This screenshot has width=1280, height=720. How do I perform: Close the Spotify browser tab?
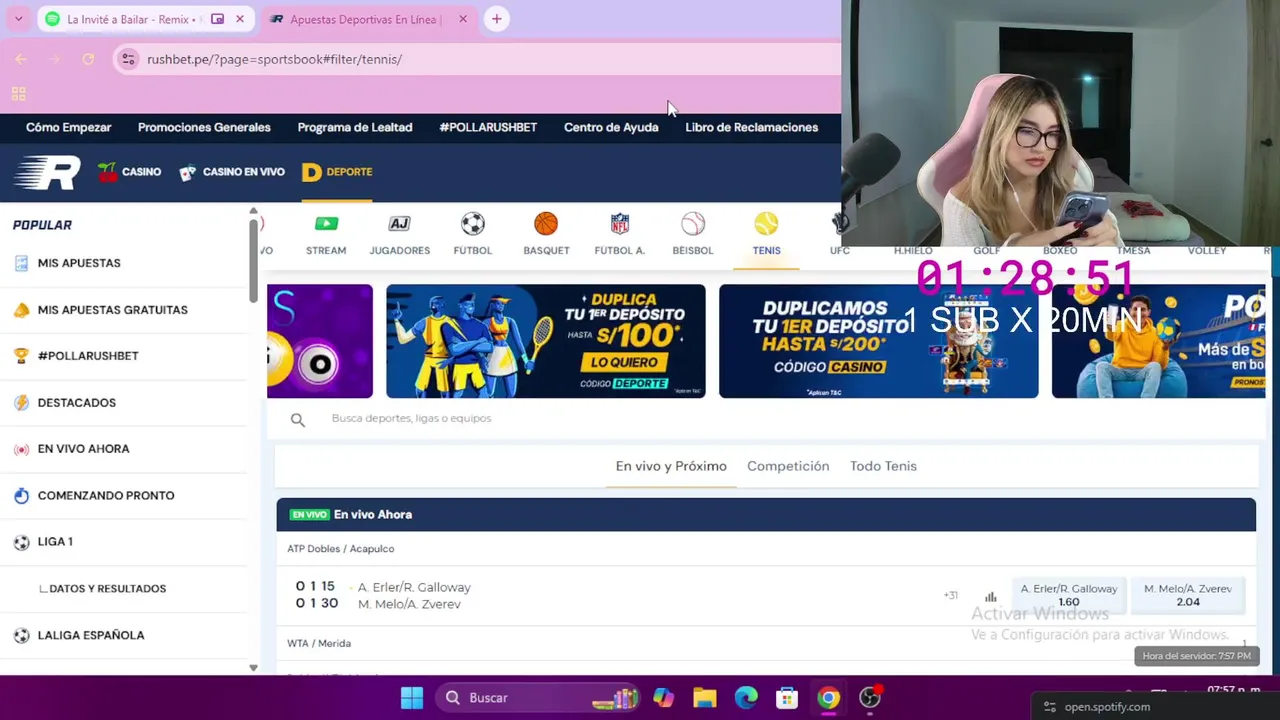240,19
